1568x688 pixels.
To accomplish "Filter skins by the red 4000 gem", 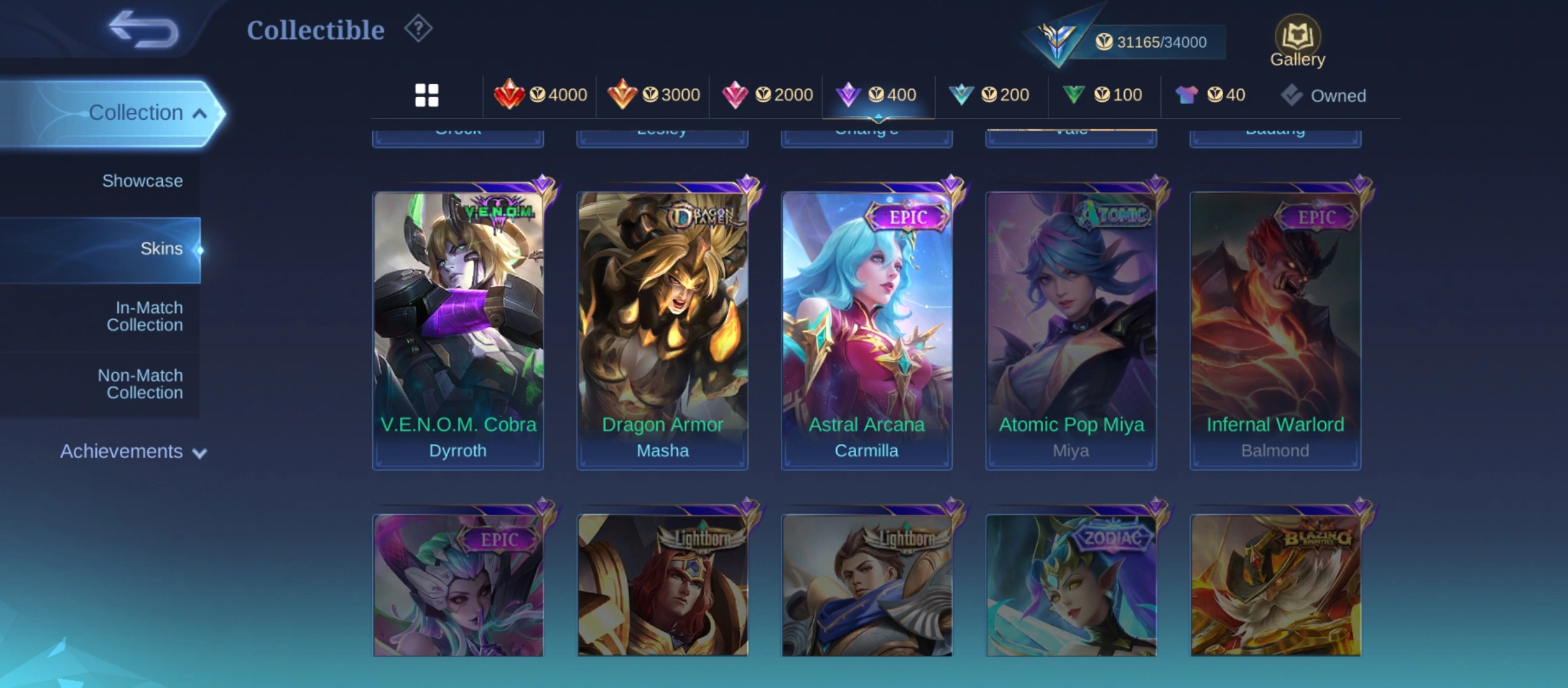I will [540, 94].
